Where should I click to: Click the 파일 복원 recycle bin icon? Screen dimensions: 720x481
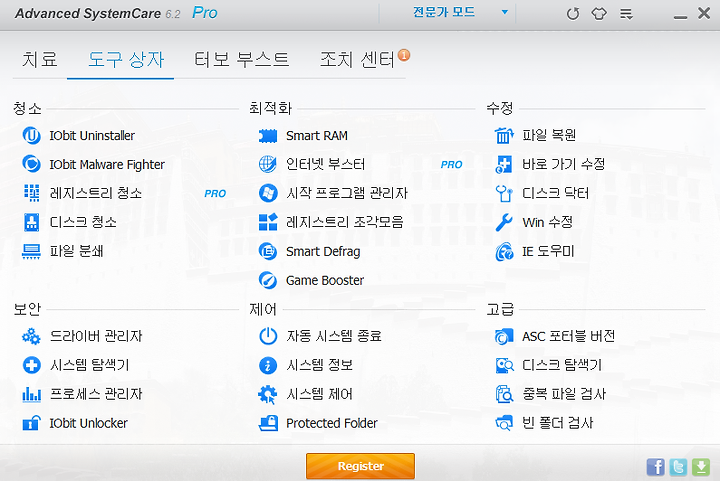[x=504, y=135]
